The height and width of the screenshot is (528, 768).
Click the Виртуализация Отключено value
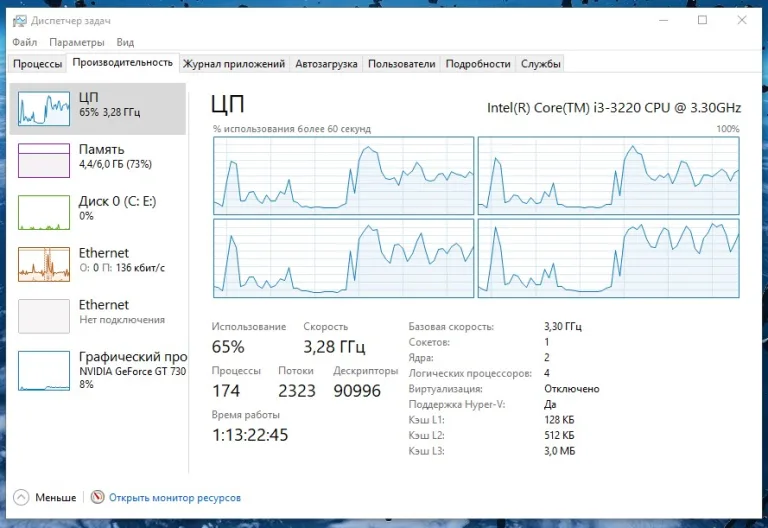tap(572, 389)
